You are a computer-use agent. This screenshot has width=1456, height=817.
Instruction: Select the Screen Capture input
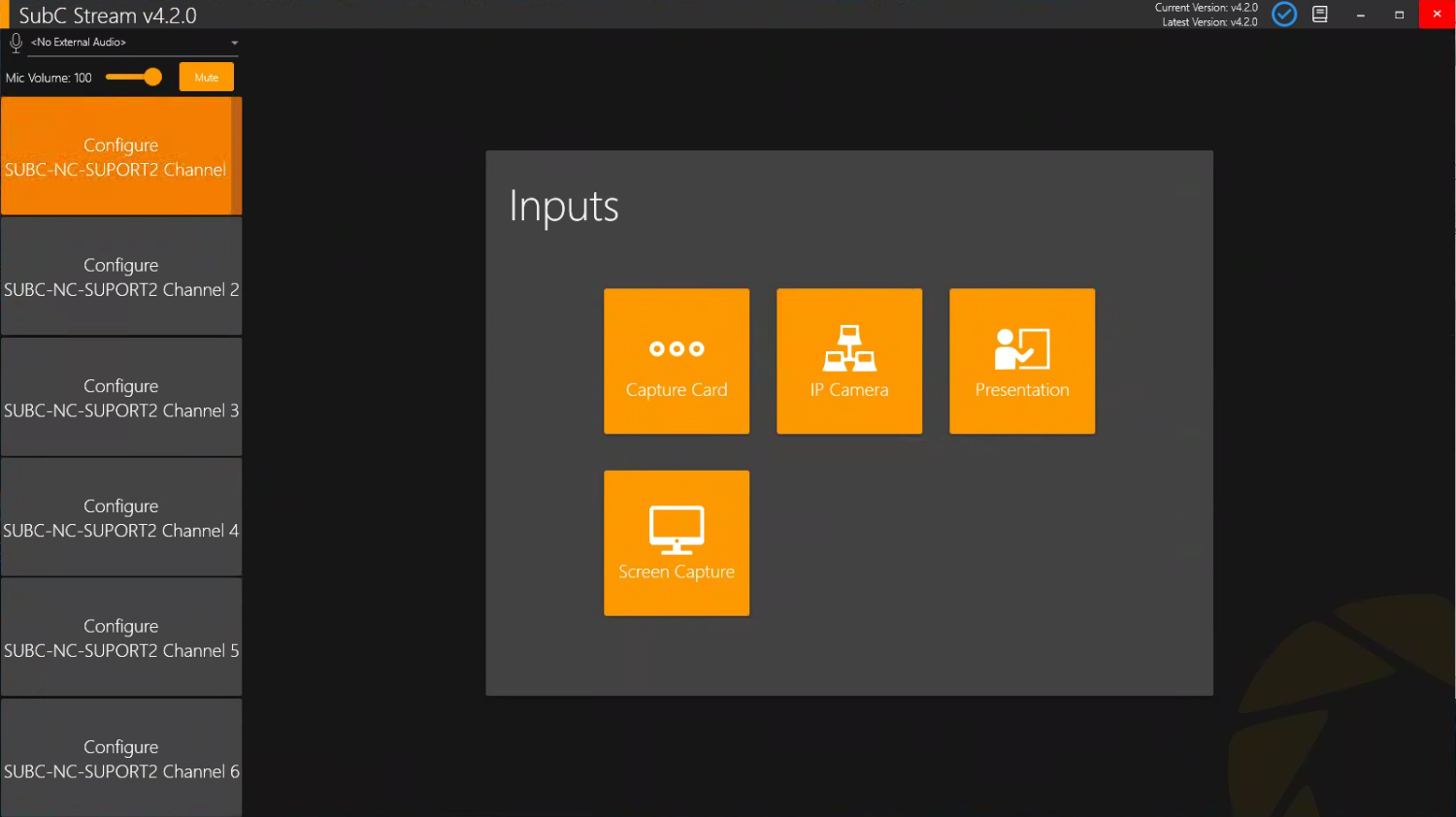677,543
